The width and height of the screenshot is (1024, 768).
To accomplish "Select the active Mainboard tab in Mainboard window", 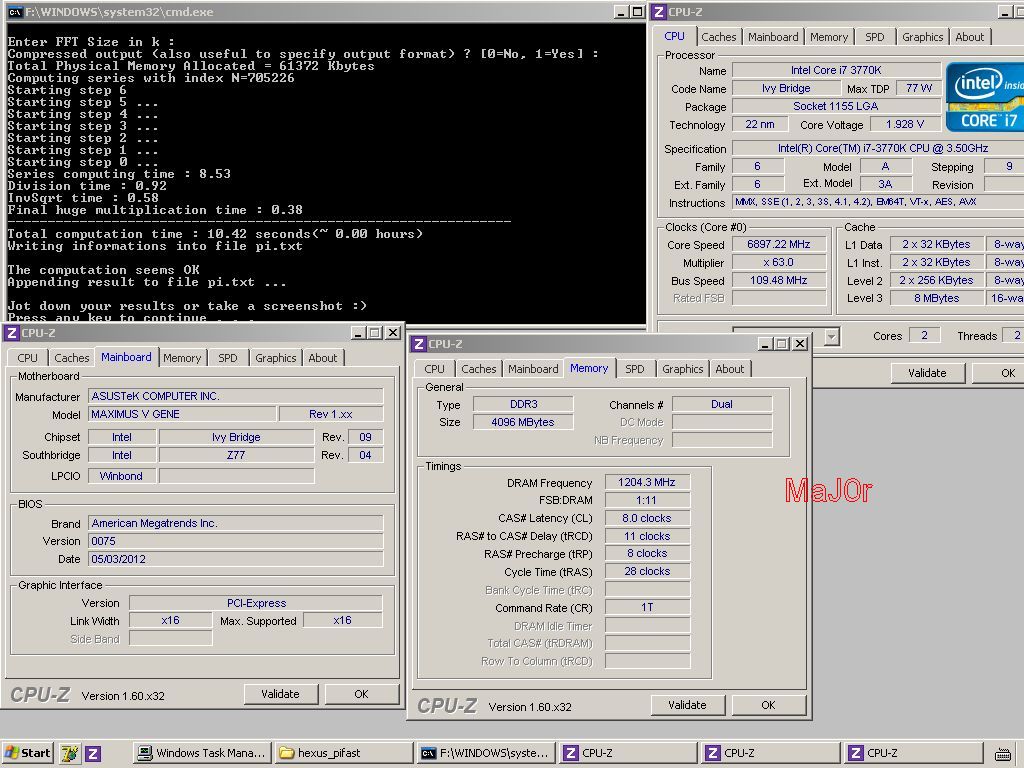I will tap(126, 357).
